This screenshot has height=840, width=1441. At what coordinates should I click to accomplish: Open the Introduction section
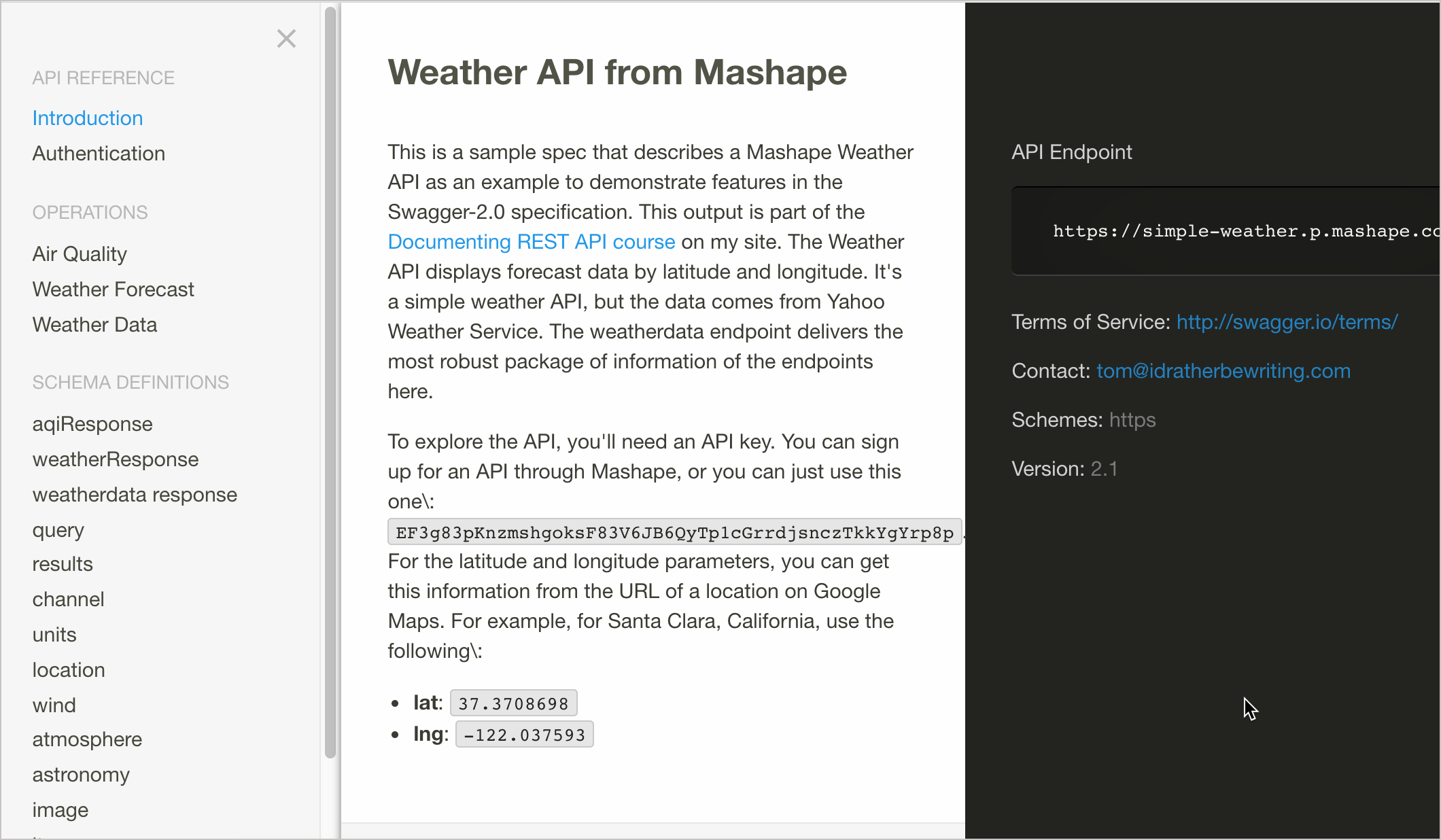tap(88, 118)
